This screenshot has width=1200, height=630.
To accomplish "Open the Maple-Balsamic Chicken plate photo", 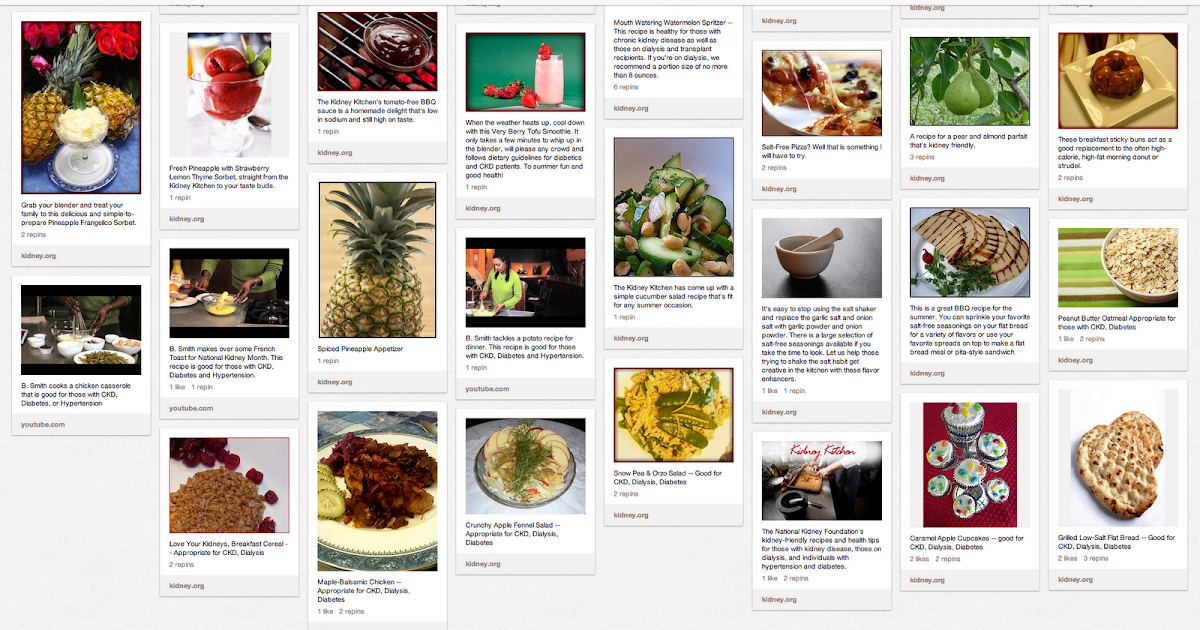I will point(377,491).
